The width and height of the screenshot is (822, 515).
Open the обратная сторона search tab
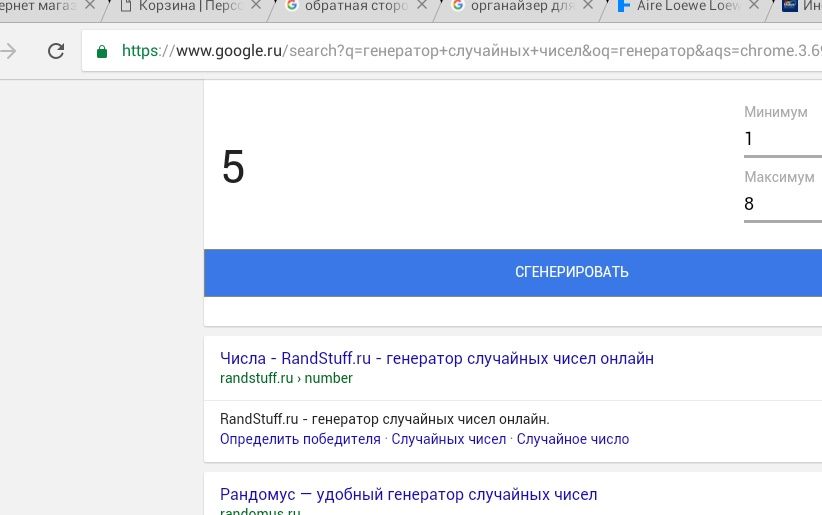click(355, 6)
